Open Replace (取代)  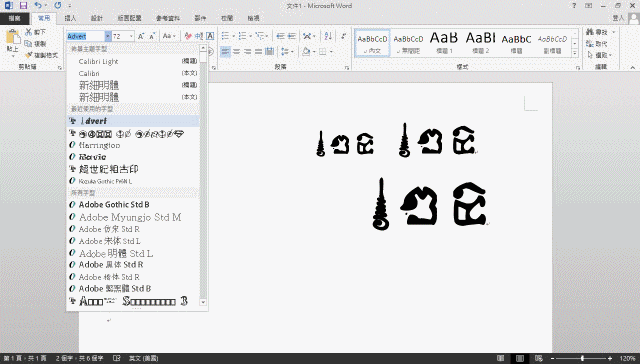tap(597, 44)
